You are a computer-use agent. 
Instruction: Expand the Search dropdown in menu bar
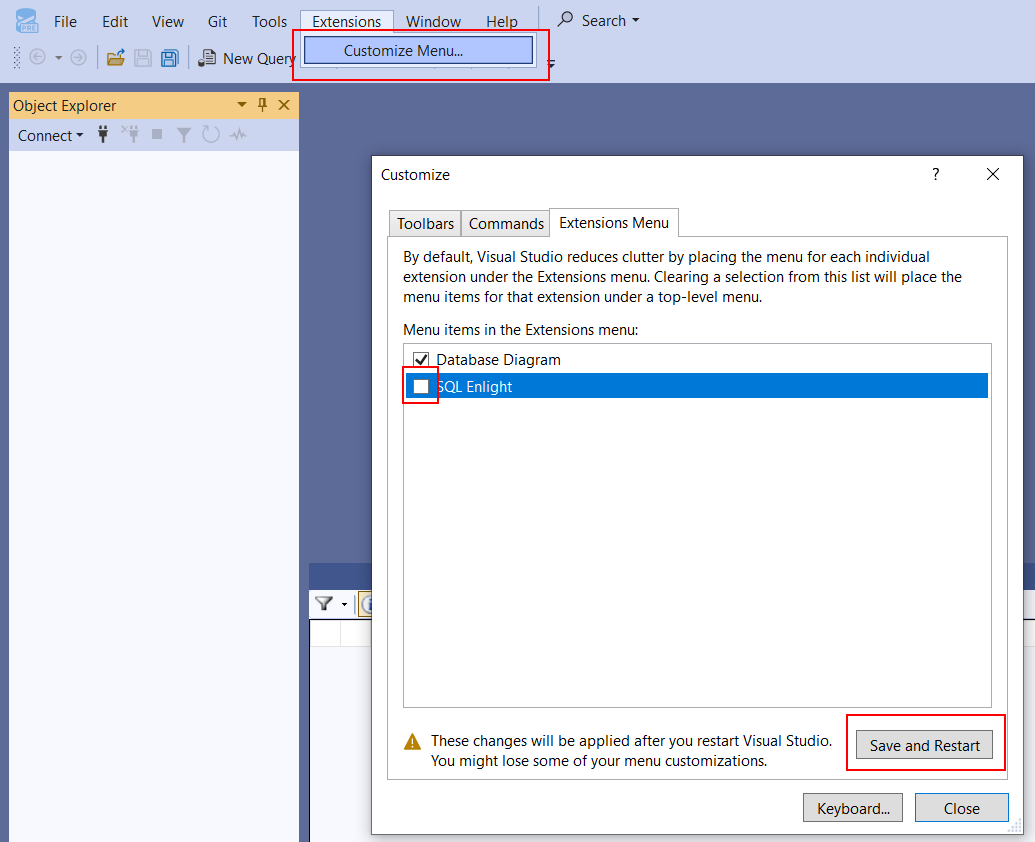coord(598,20)
